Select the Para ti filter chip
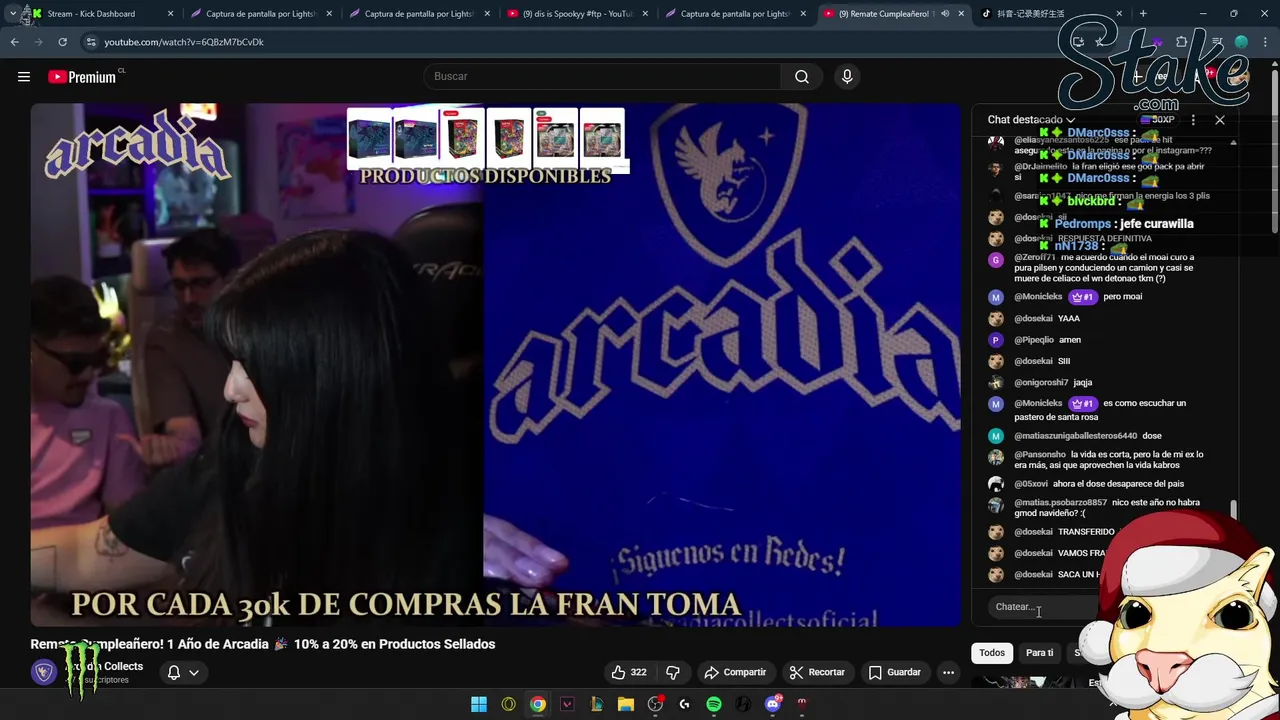The width and height of the screenshot is (1280, 720). 1039,653
